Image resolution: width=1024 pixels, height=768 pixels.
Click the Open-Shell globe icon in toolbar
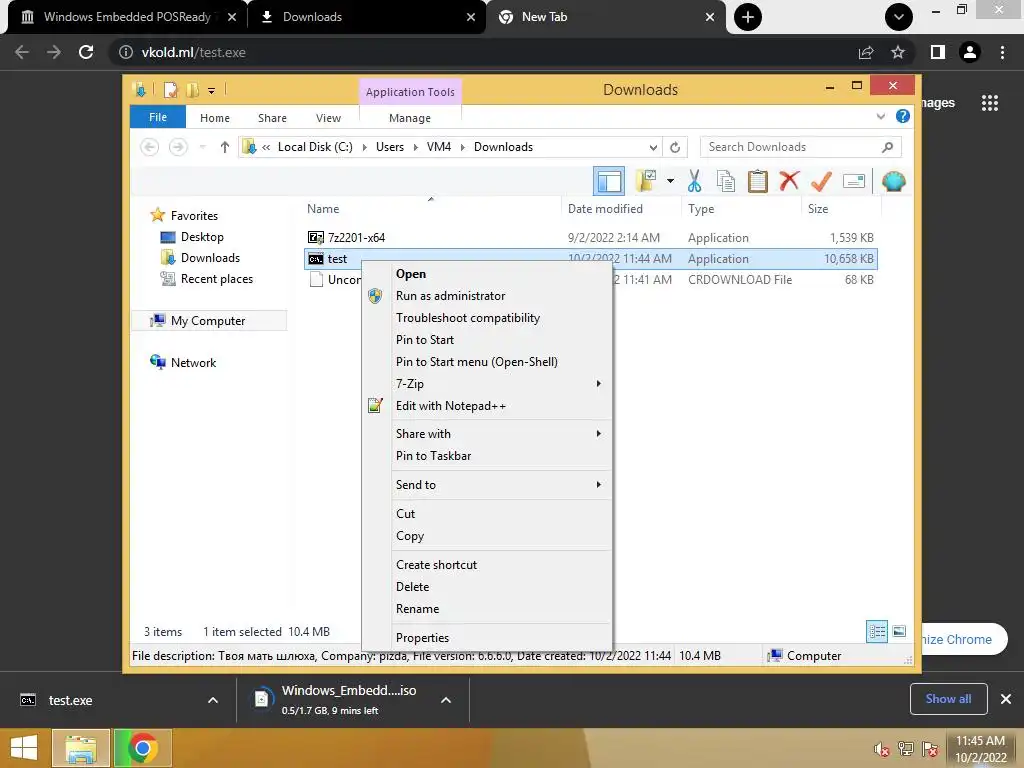click(893, 181)
